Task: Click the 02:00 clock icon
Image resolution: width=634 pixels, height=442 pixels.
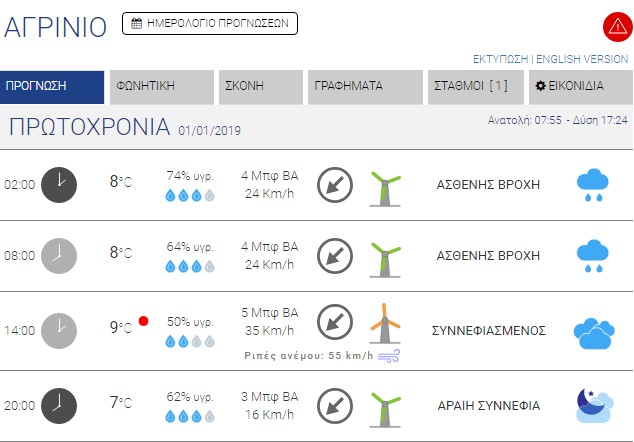Action: pos(59,183)
